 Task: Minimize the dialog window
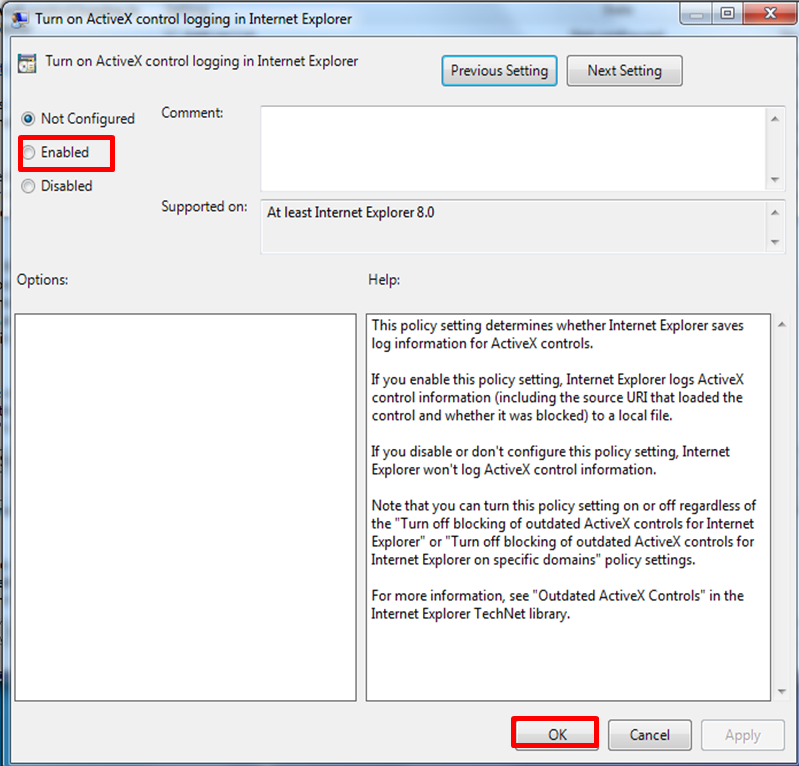click(697, 13)
